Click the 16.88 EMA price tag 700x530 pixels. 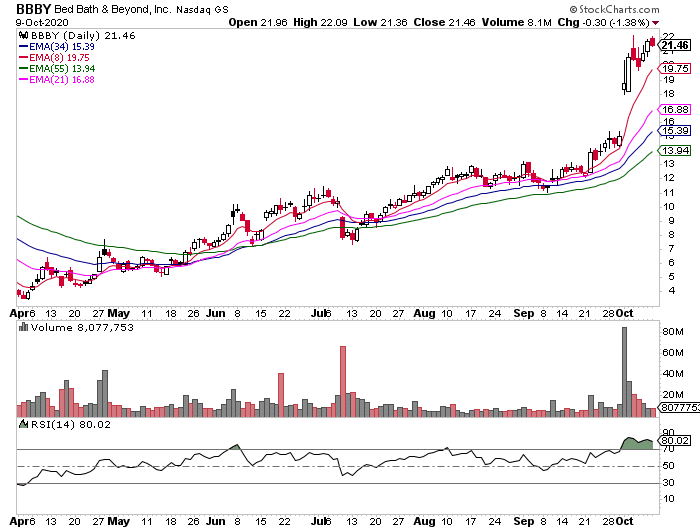[x=675, y=110]
